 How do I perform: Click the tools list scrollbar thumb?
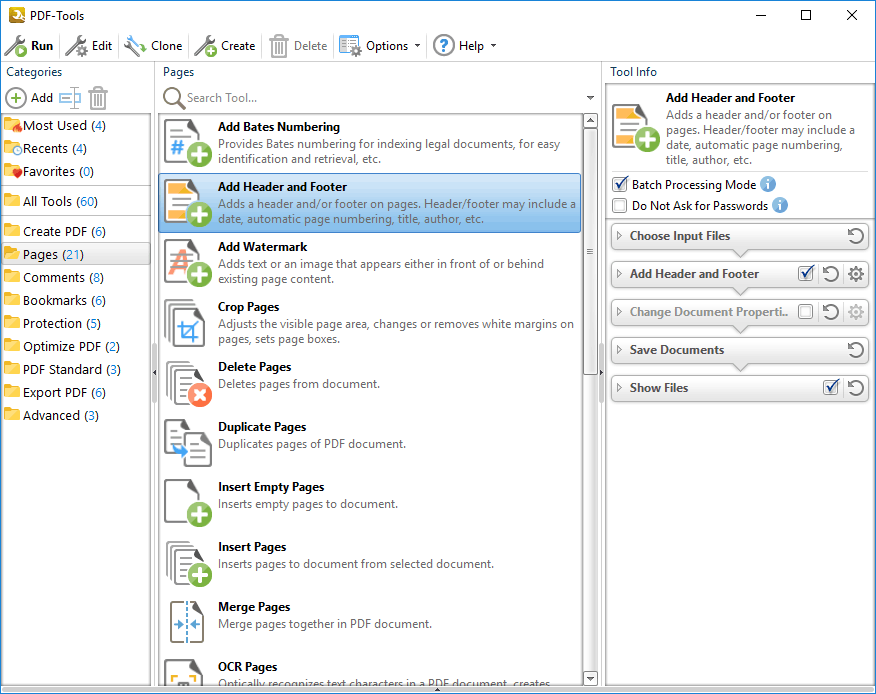(590, 251)
